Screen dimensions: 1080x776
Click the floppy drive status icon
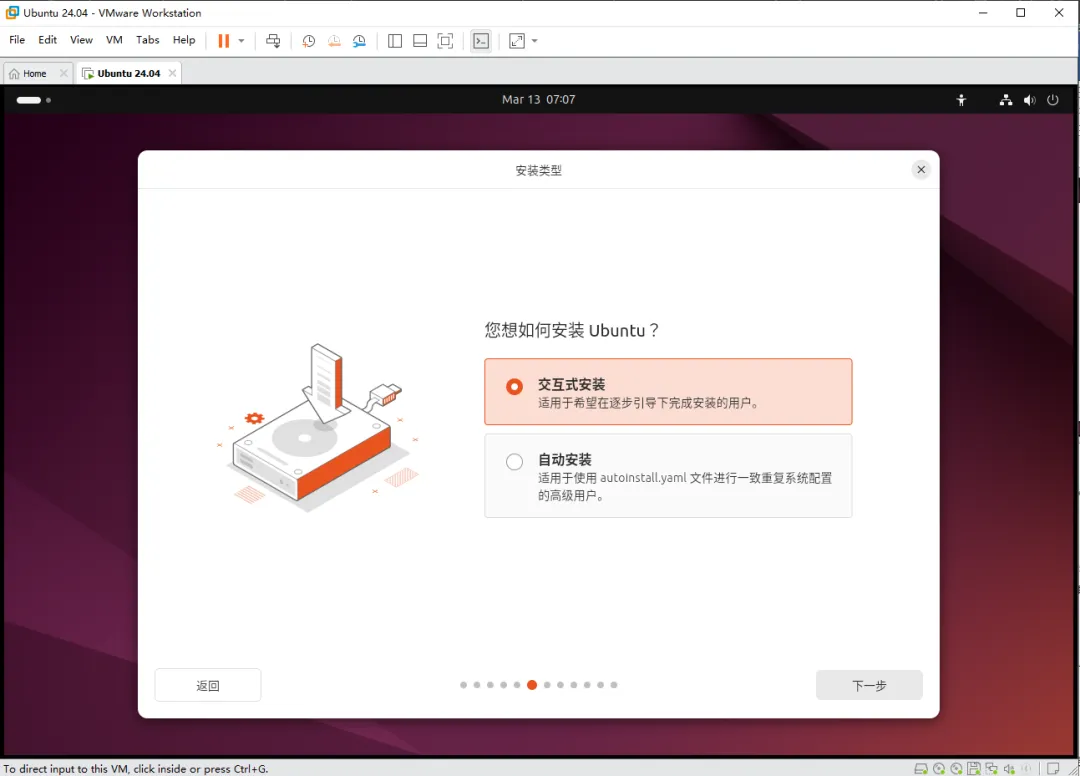[974, 768]
